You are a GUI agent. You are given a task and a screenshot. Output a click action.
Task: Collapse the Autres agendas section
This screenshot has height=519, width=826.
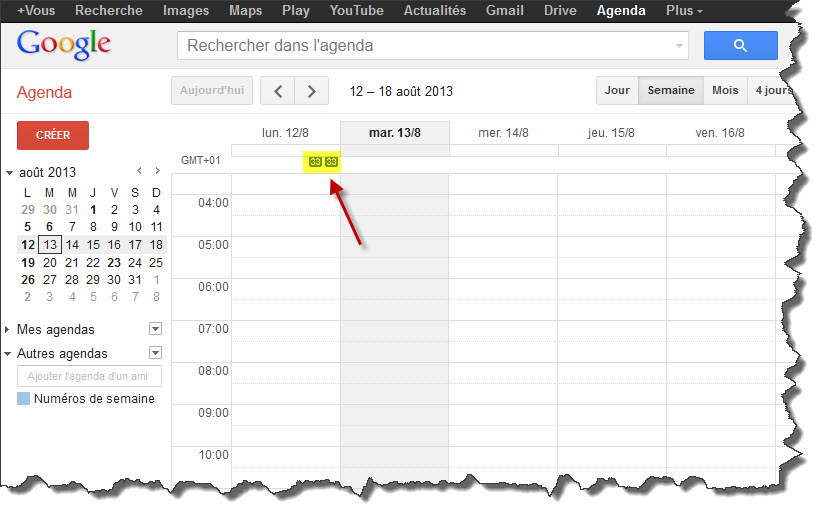pyautogui.click(x=7, y=354)
